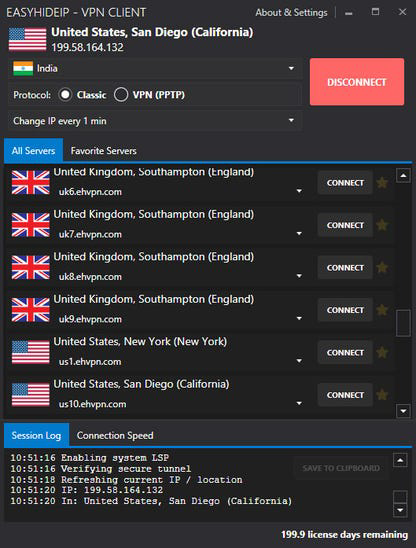This screenshot has height=548, width=416.
Task: Click the current IP 199.58.164.132 under the title
Action: 87,48
